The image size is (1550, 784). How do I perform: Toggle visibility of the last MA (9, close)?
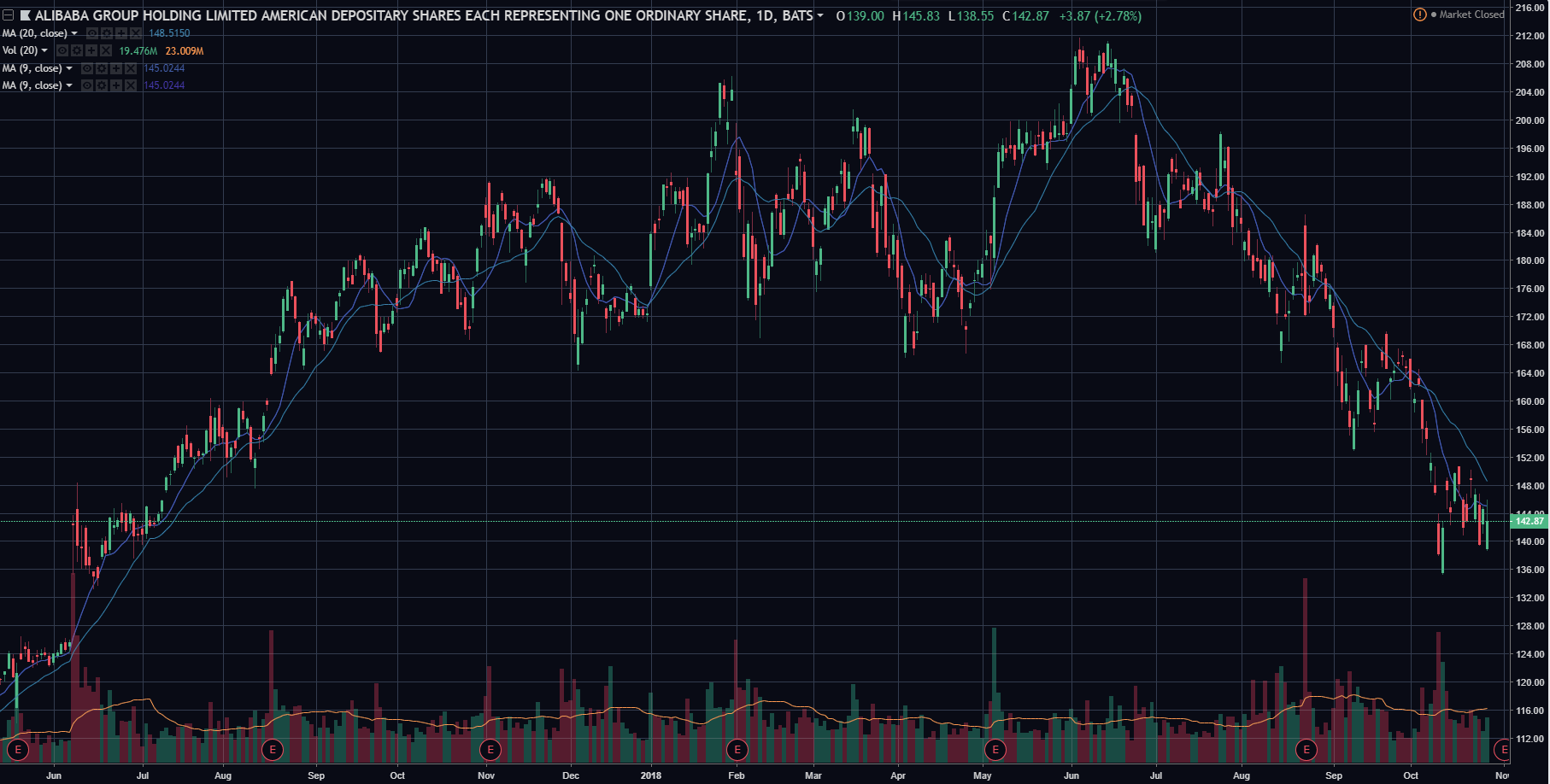(x=87, y=85)
